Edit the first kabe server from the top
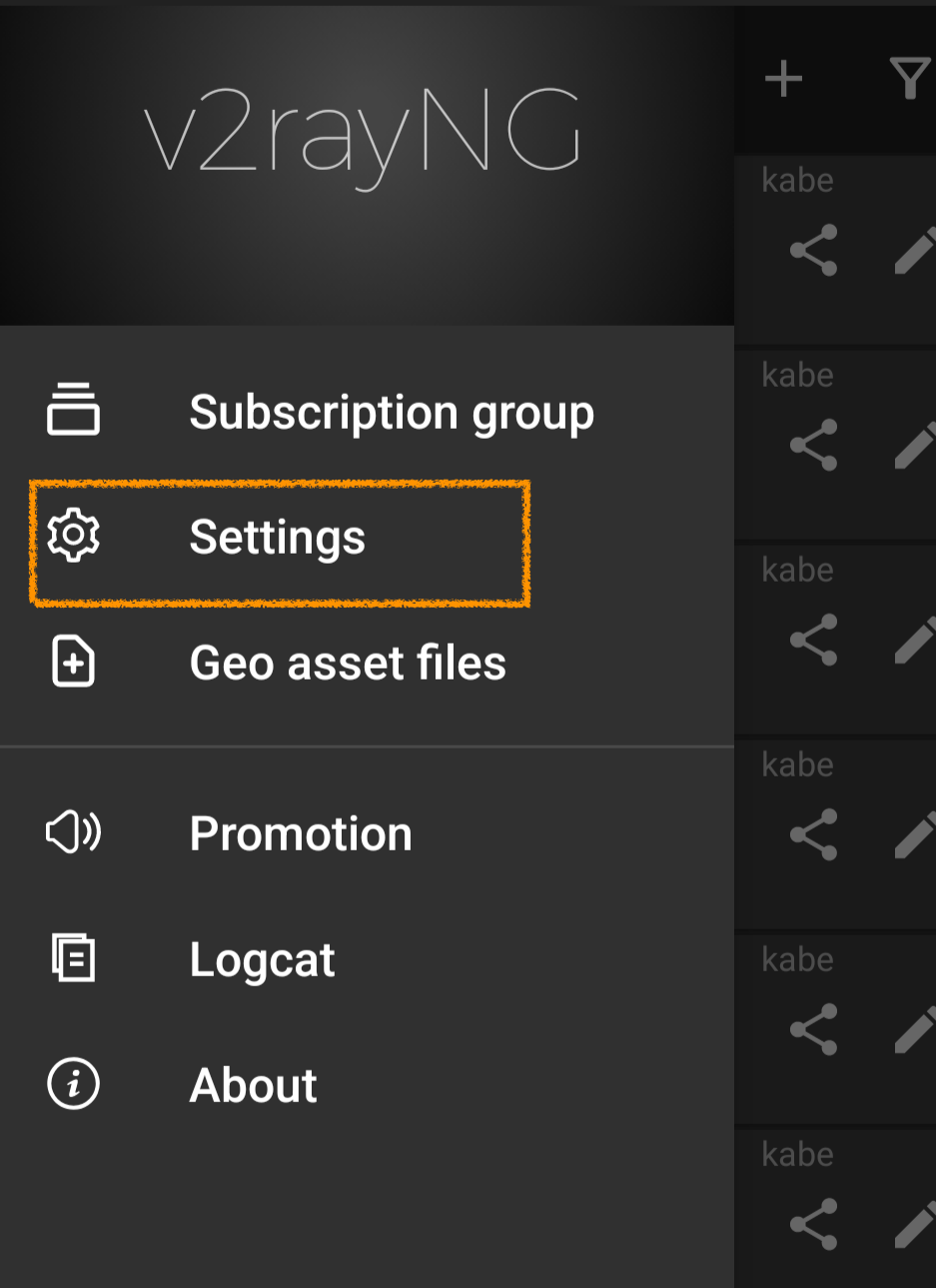This screenshot has width=936, height=1288. [x=915, y=250]
